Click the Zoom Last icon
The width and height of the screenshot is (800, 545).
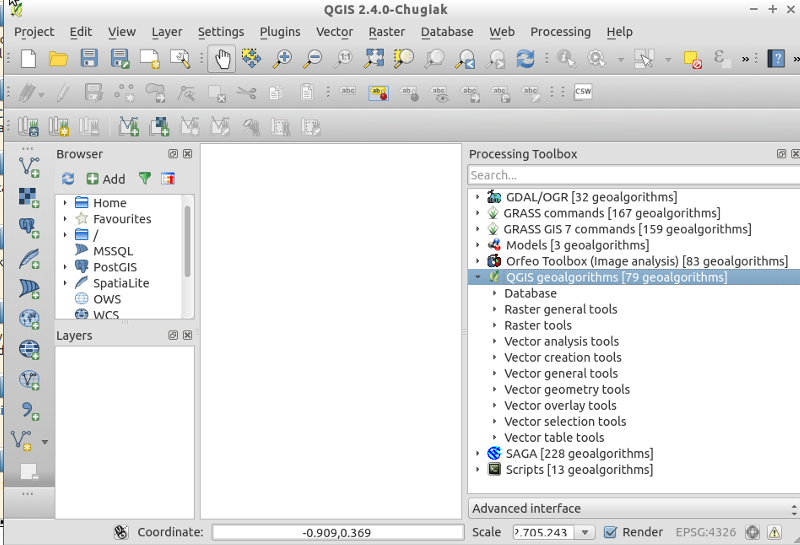pyautogui.click(x=465, y=59)
